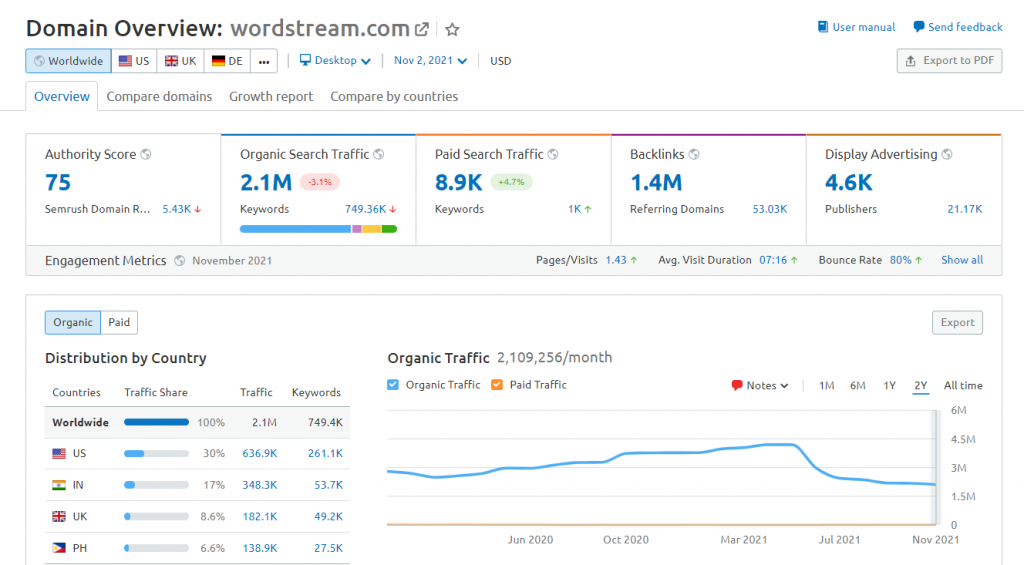Click the 636.9K US traffic value
1024x565 pixels.
[260, 453]
